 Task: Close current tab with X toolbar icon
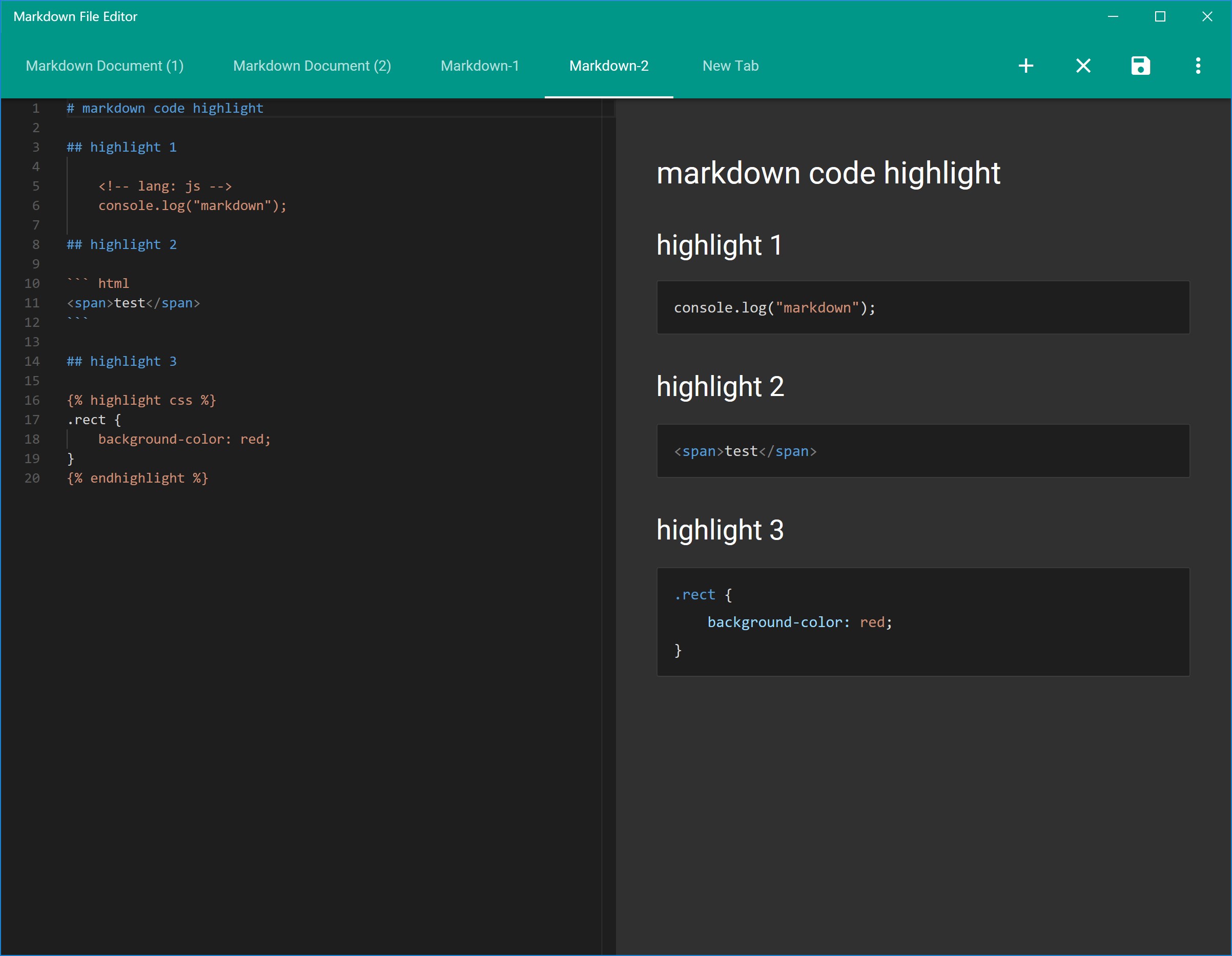[1083, 66]
